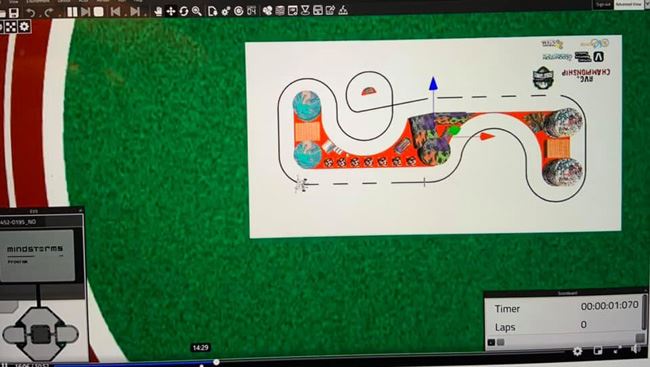Click the Save floppy disk icon
Screen dimensions: 650x367
(x=14, y=12)
